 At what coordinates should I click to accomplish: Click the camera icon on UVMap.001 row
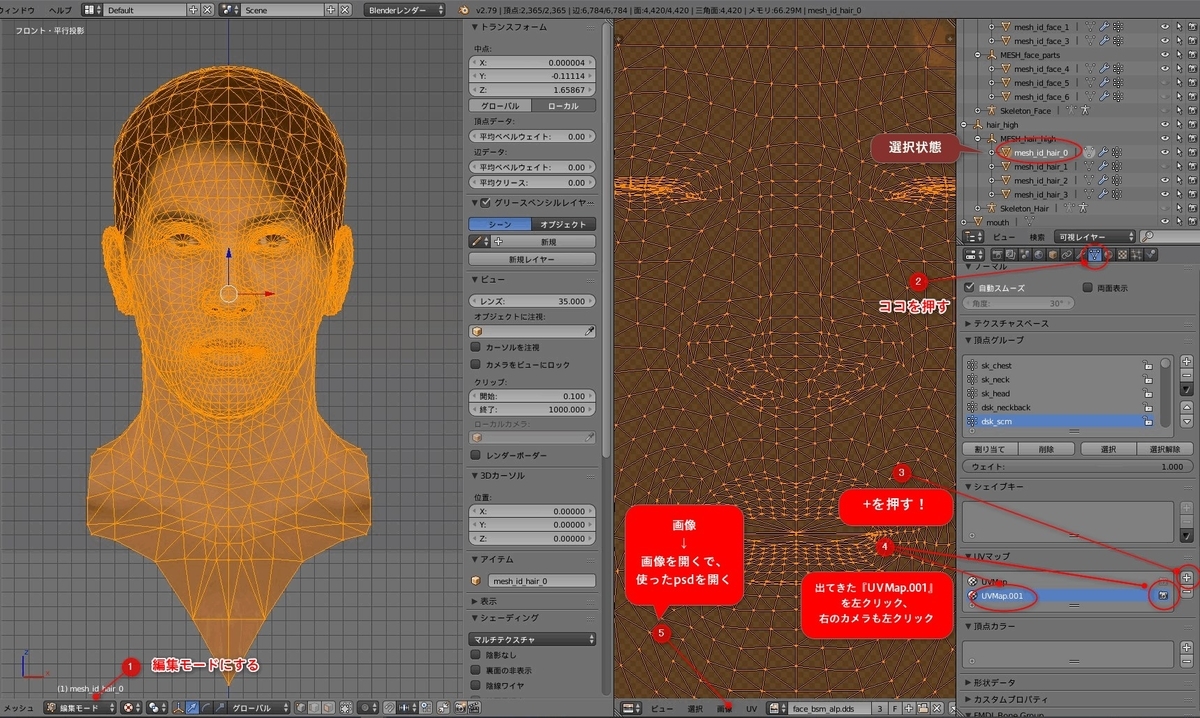tap(1164, 595)
